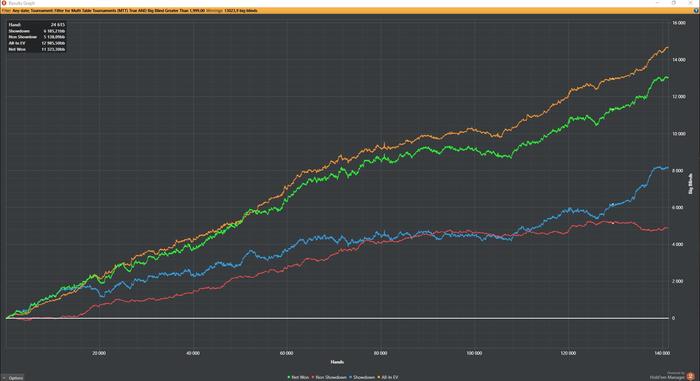700x381 pixels.
Task: Click the filter icon on the orange bar
Action: click(696, 10)
